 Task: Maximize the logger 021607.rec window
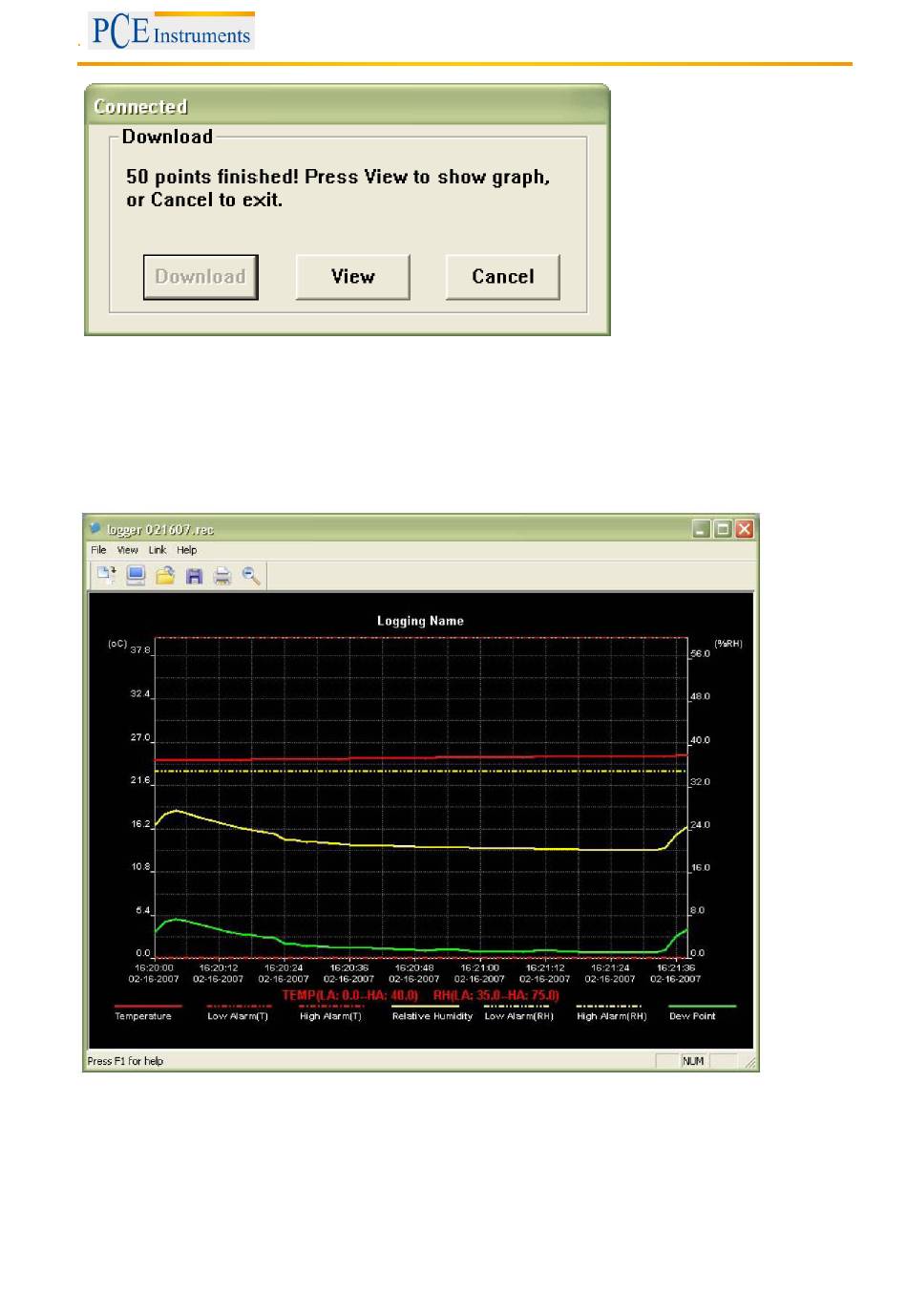point(723,528)
